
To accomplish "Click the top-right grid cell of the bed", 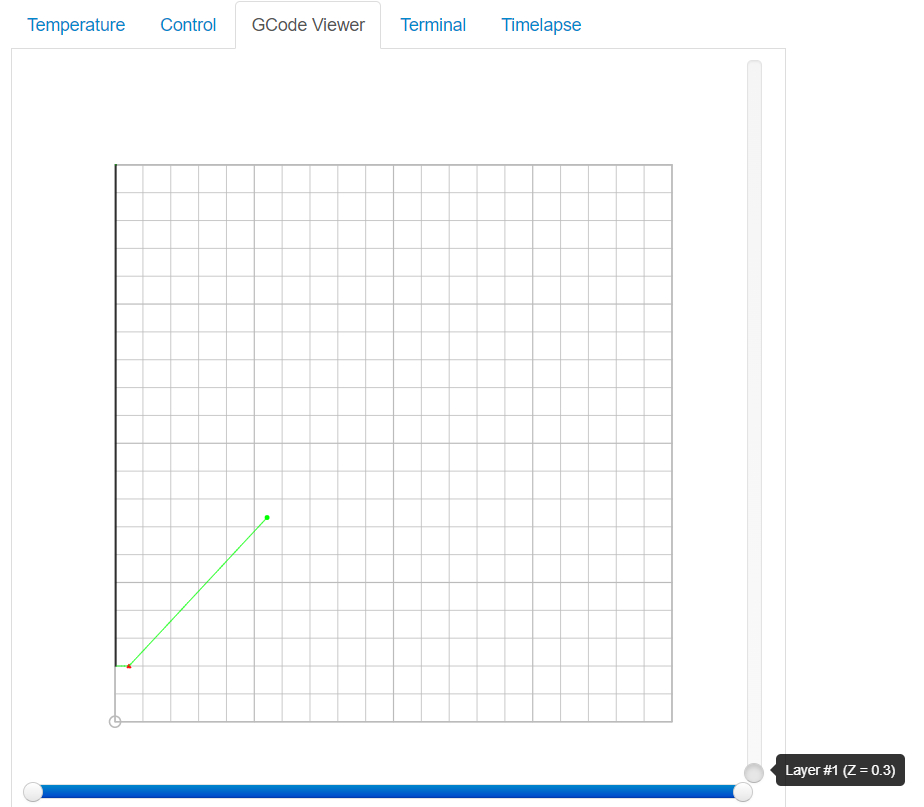I will pyautogui.click(x=657, y=177).
